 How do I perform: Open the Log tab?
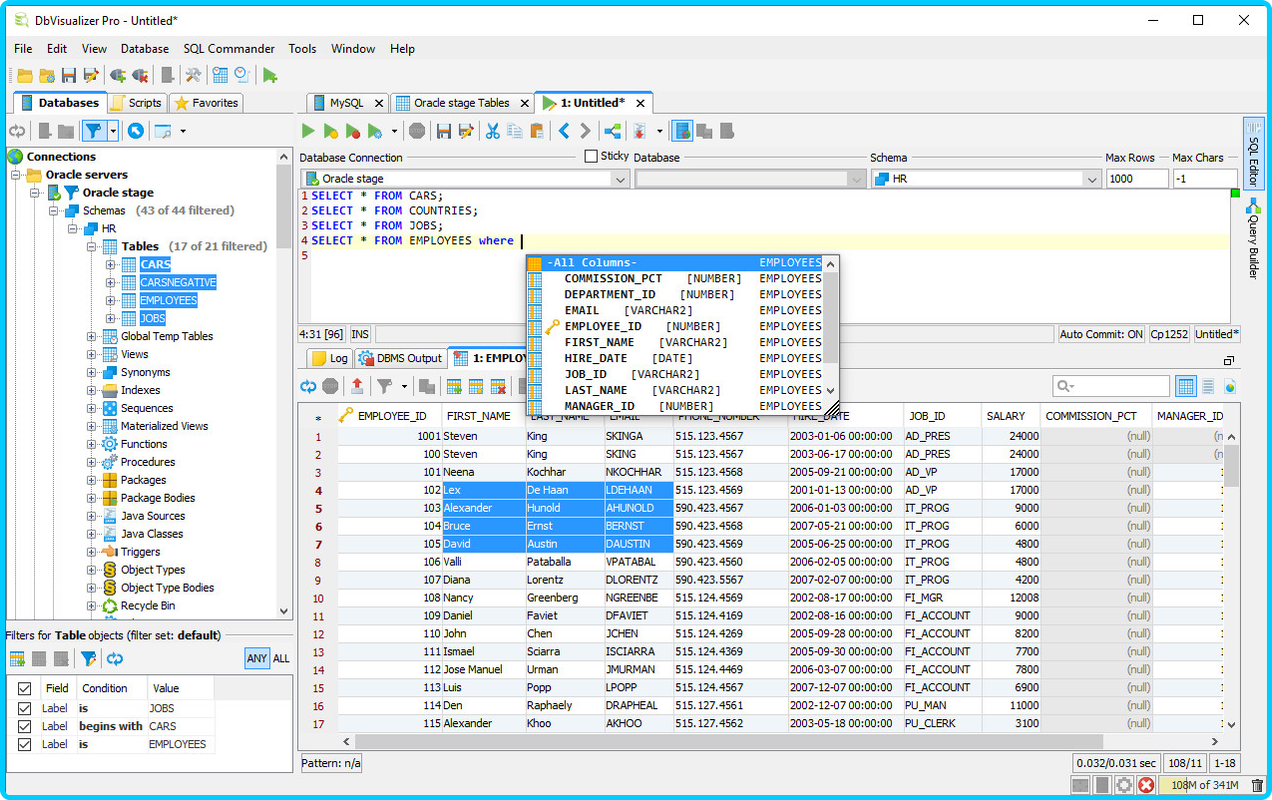pyautogui.click(x=329, y=358)
